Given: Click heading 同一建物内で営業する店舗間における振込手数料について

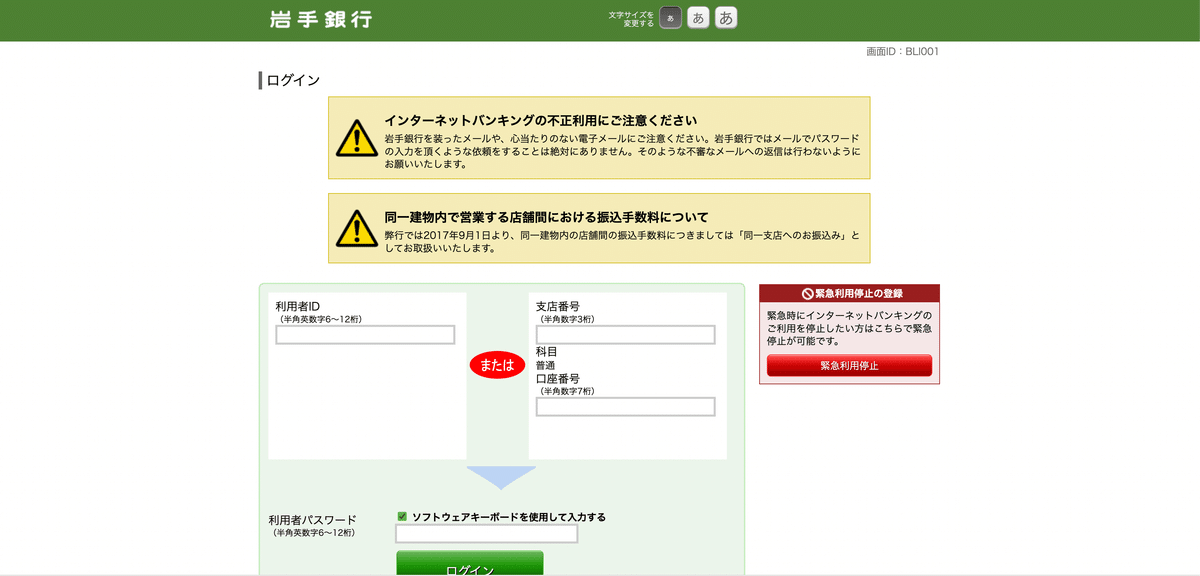Looking at the screenshot, I should [x=546, y=217].
